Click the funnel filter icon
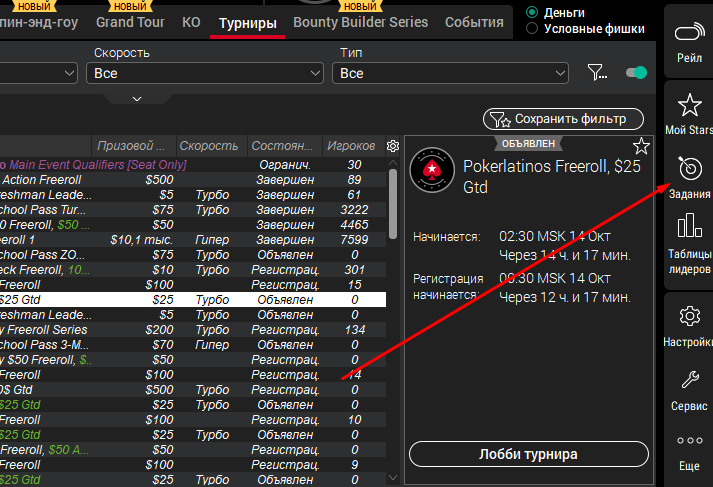This screenshot has width=713, height=487. [596, 72]
